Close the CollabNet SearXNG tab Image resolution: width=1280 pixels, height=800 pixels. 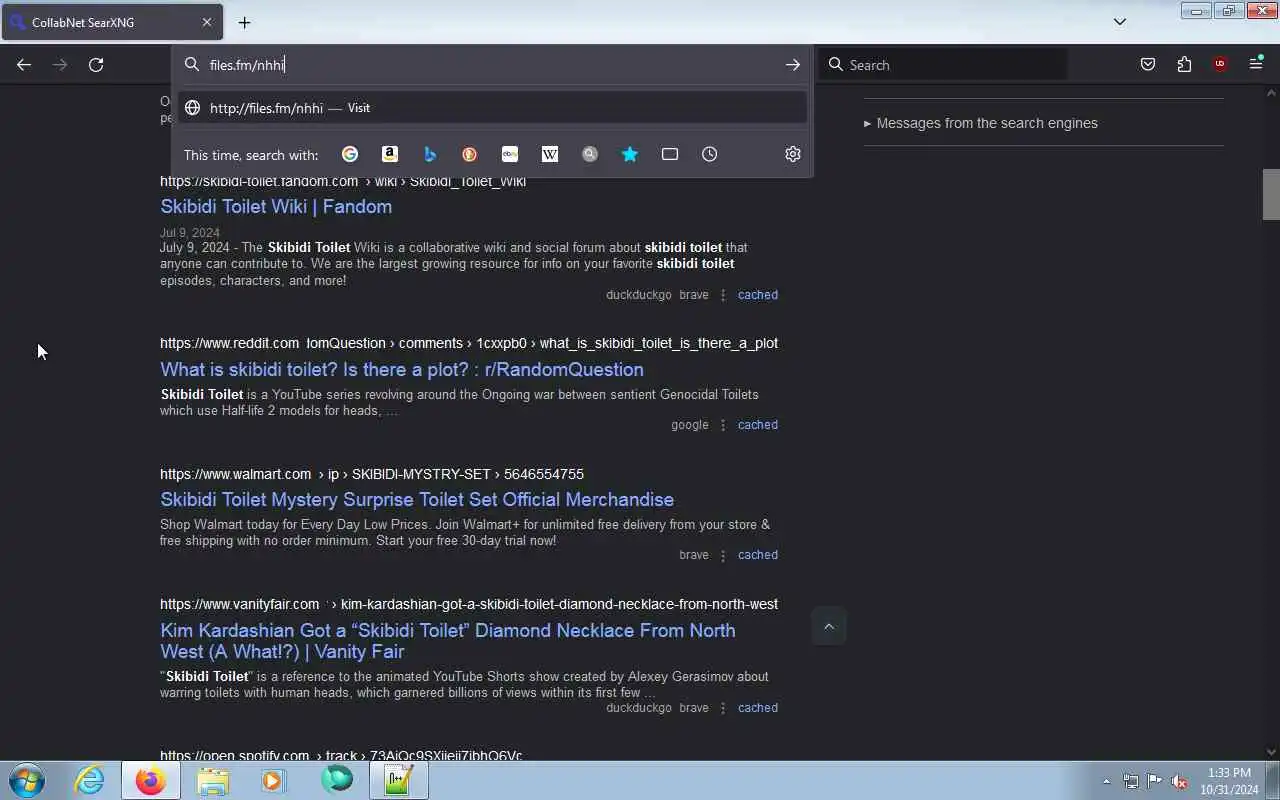pos(207,22)
